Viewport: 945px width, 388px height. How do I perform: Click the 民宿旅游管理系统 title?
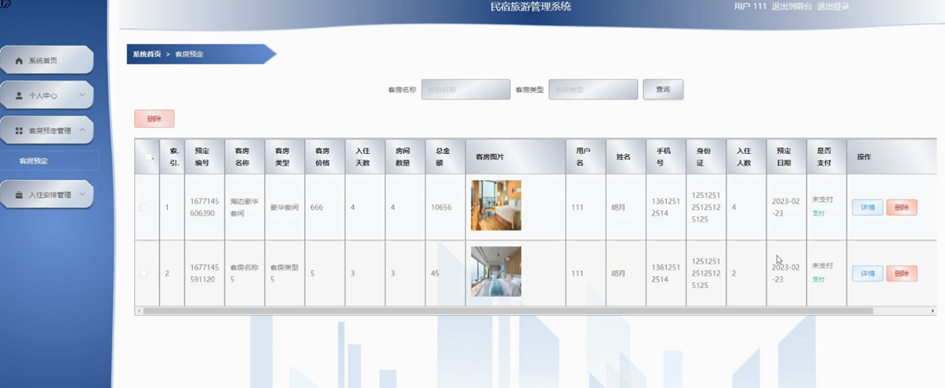[531, 7]
